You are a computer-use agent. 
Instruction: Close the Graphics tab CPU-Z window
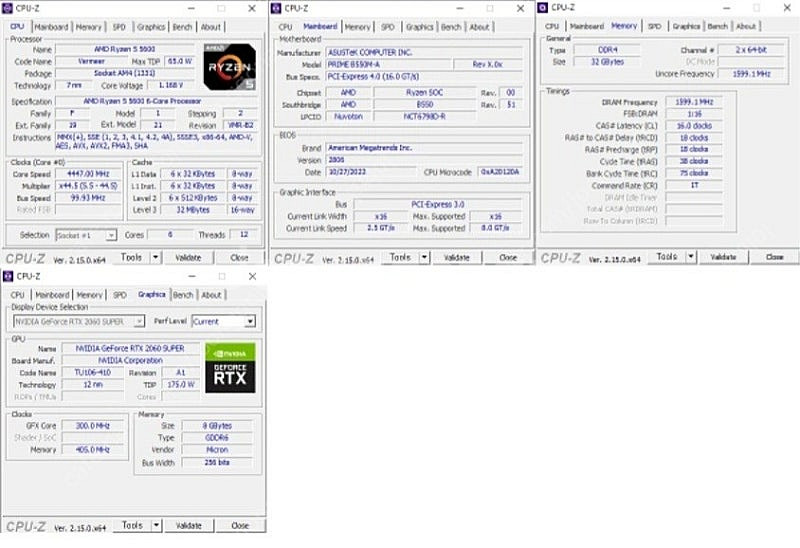[x=252, y=276]
